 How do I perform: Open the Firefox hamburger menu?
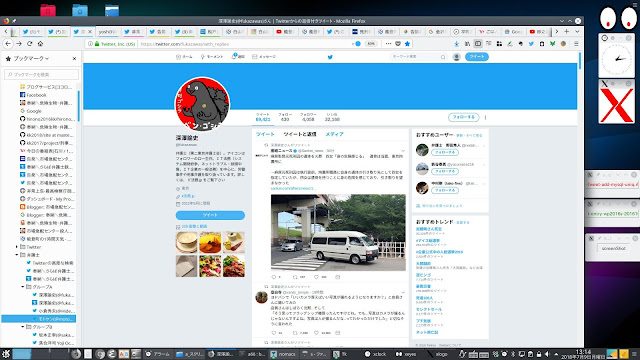[x=576, y=44]
